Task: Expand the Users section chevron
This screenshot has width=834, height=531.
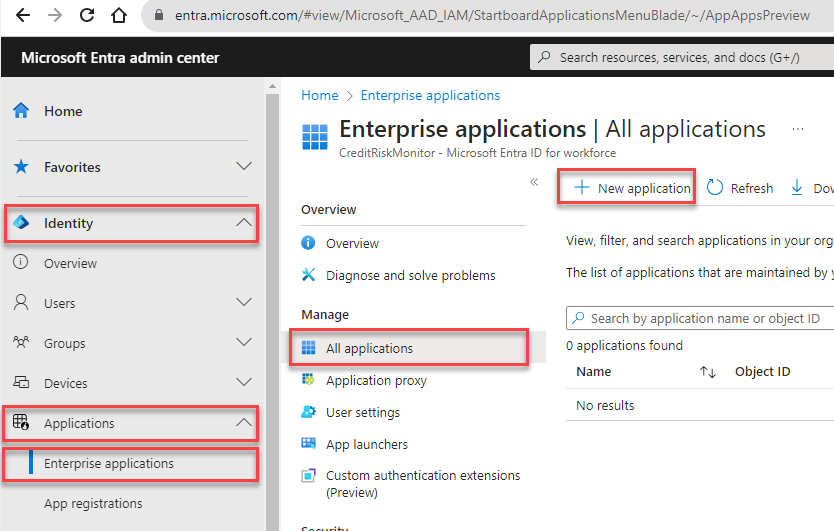Action: [x=244, y=302]
